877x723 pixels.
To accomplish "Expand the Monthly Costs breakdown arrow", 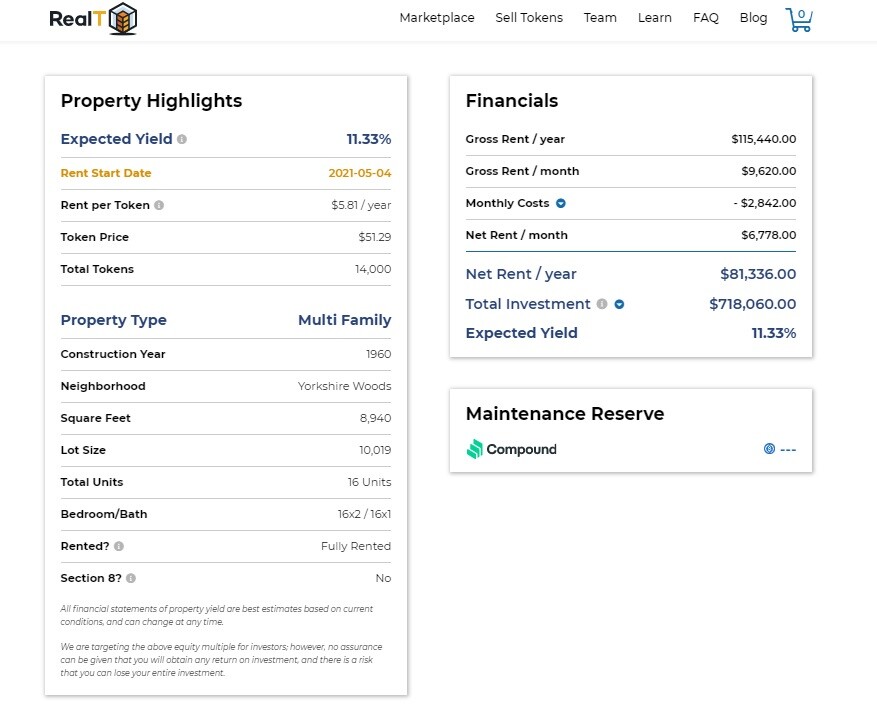I will 560,204.
